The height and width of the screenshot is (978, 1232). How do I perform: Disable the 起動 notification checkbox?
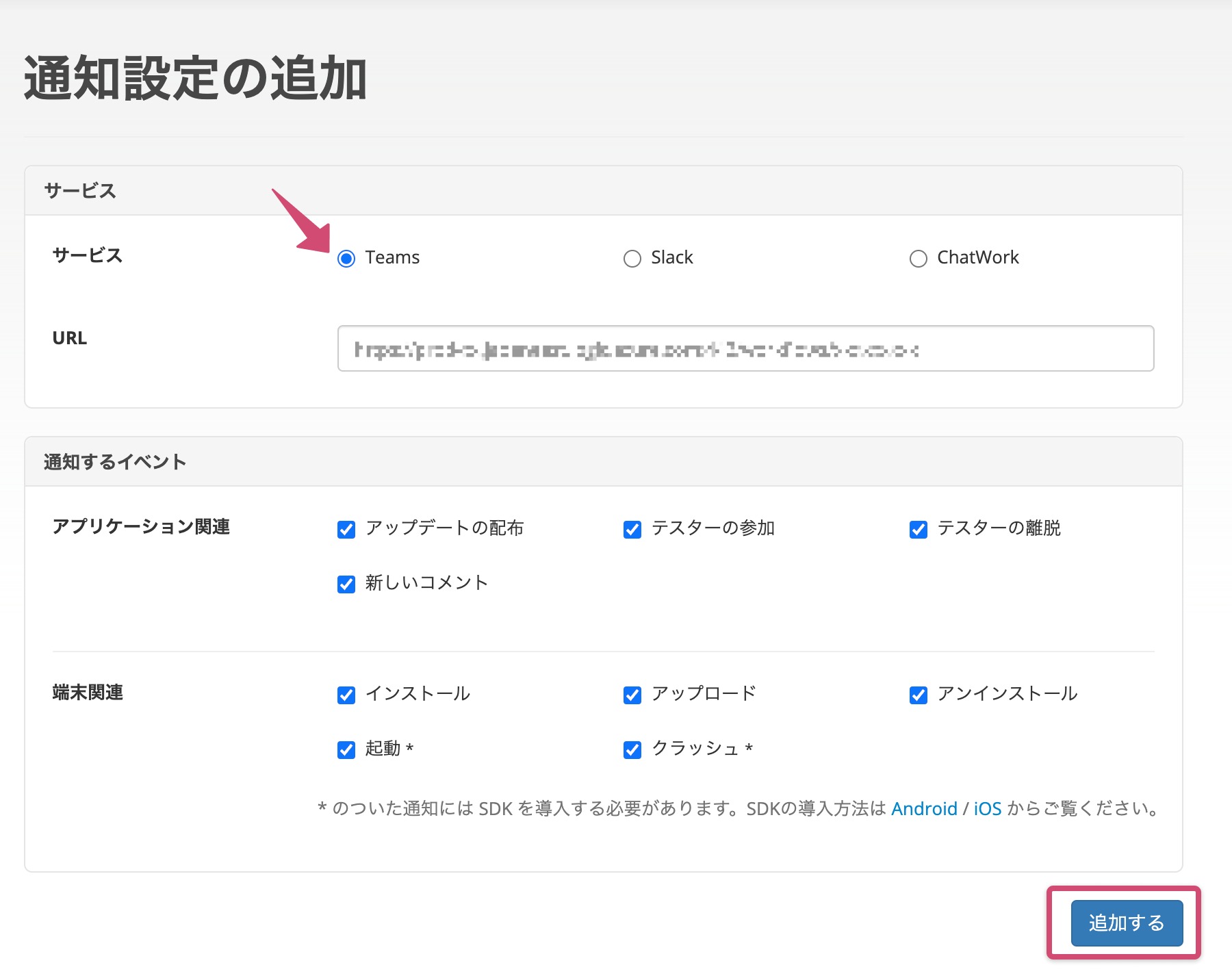click(x=346, y=749)
